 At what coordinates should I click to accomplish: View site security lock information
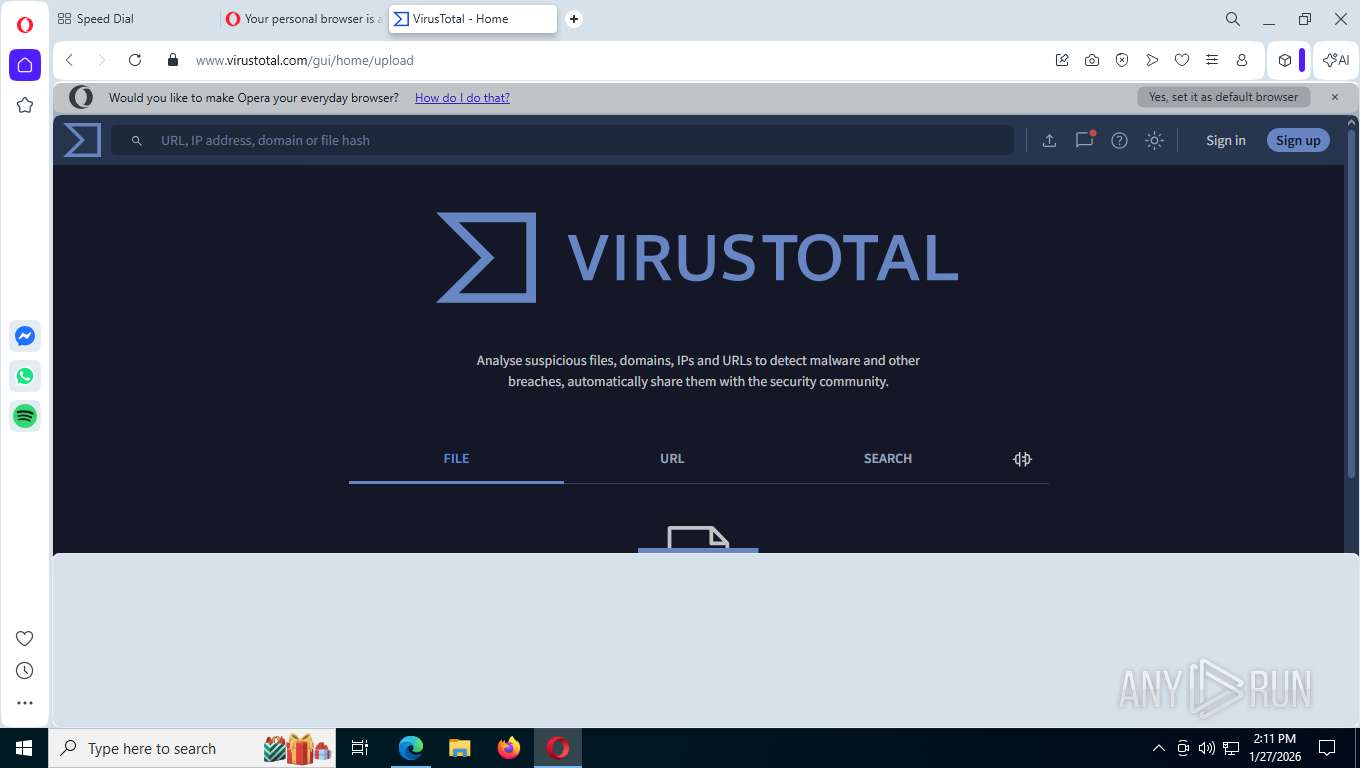[x=173, y=60]
